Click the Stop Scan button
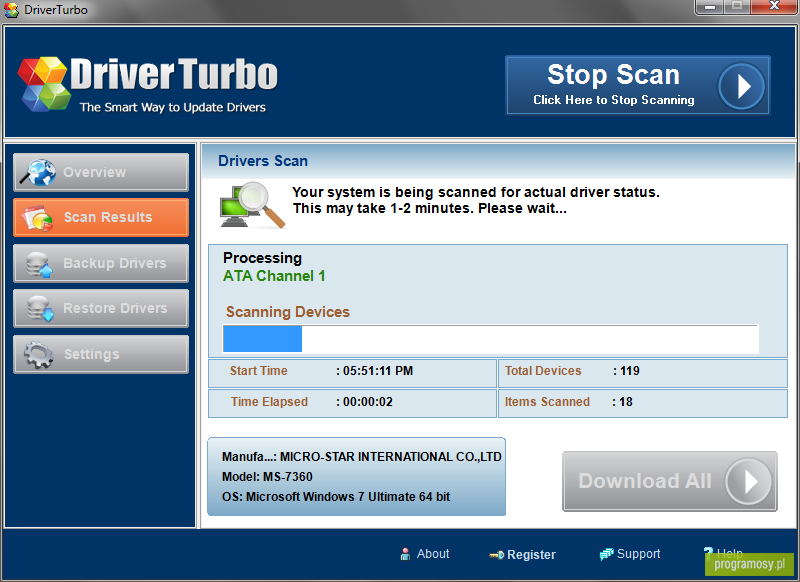 point(637,85)
